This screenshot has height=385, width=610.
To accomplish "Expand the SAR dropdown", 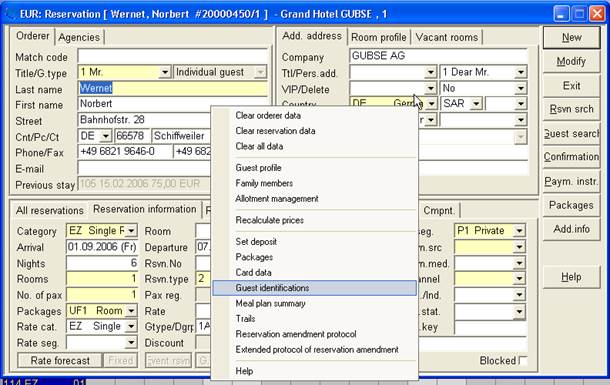I will tap(476, 104).
